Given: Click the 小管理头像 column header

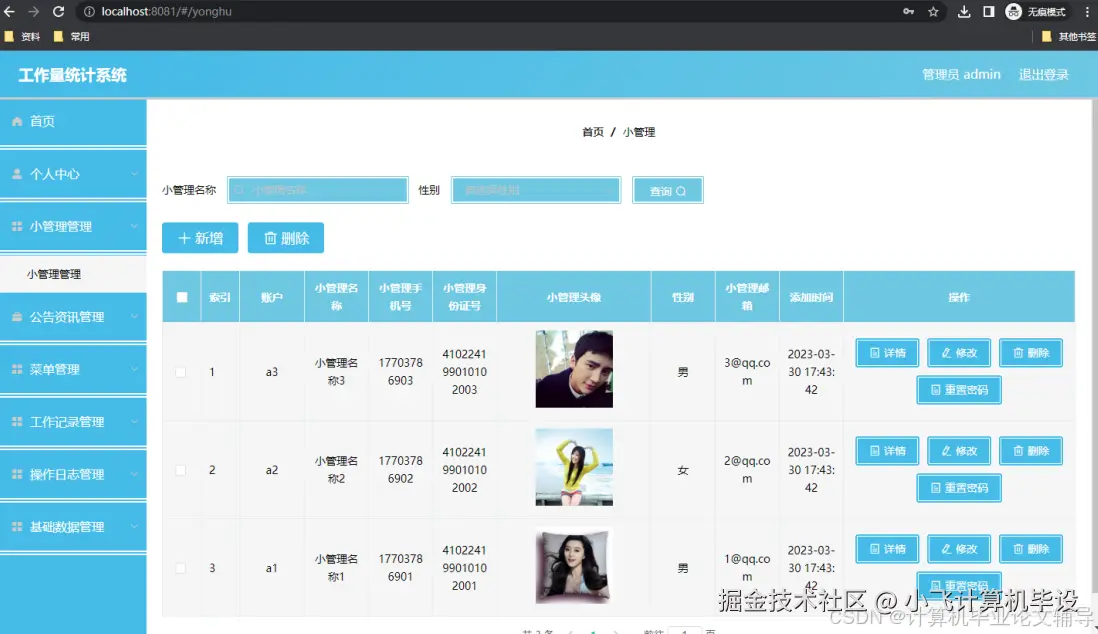Looking at the screenshot, I should (x=574, y=297).
